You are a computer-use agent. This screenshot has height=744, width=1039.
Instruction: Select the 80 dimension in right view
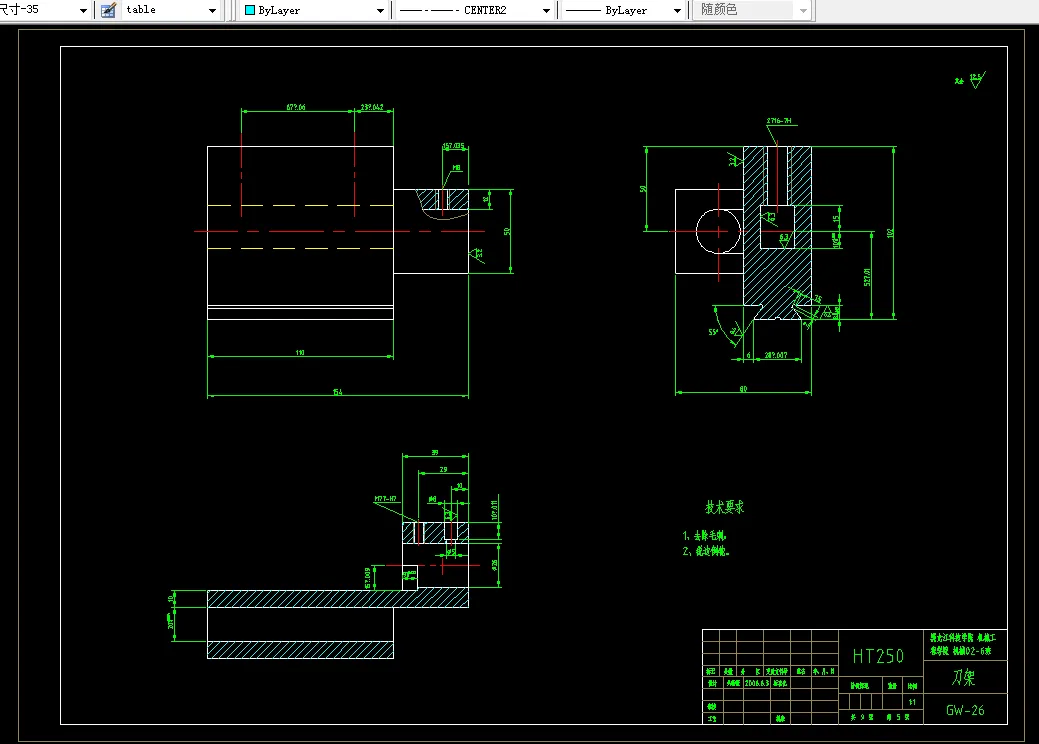[x=743, y=389]
